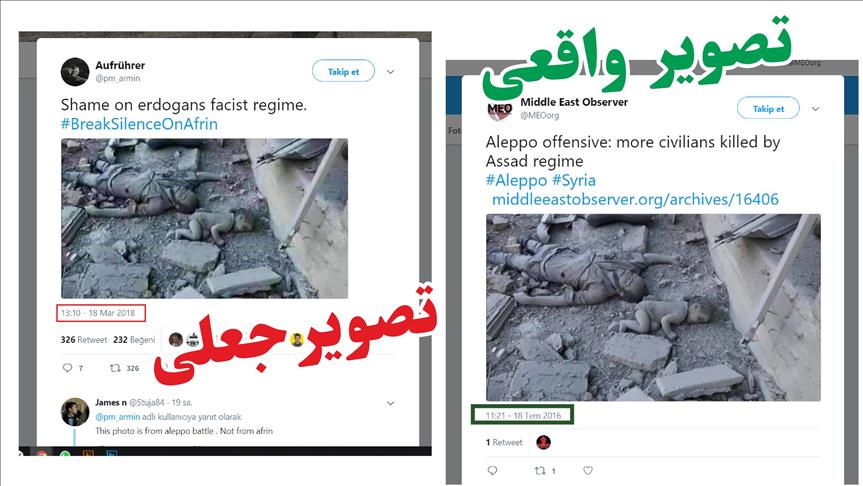
Task: Expand the chevron menu beside Aufrührer's Takip et
Action: point(390,72)
